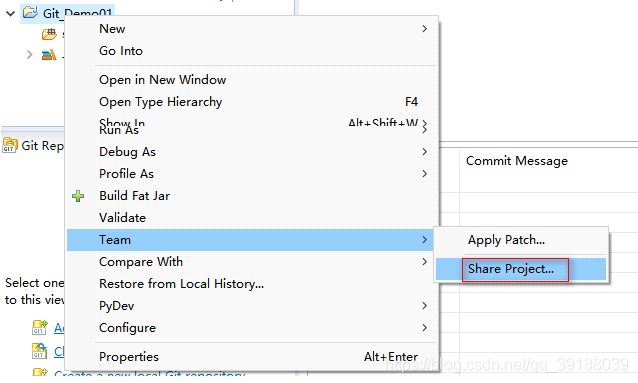The image size is (638, 383).
Task: Choose Validate from the menu
Action: coord(252,218)
